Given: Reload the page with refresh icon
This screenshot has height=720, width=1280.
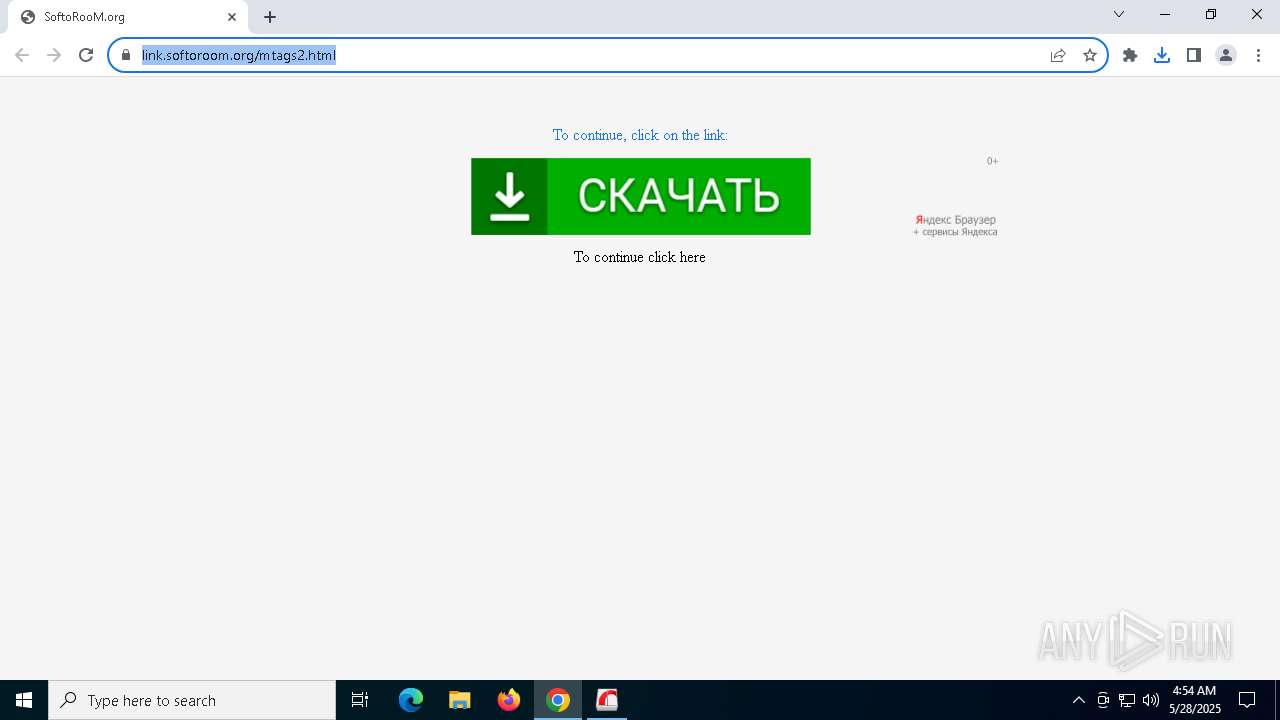Looking at the screenshot, I should pos(86,55).
